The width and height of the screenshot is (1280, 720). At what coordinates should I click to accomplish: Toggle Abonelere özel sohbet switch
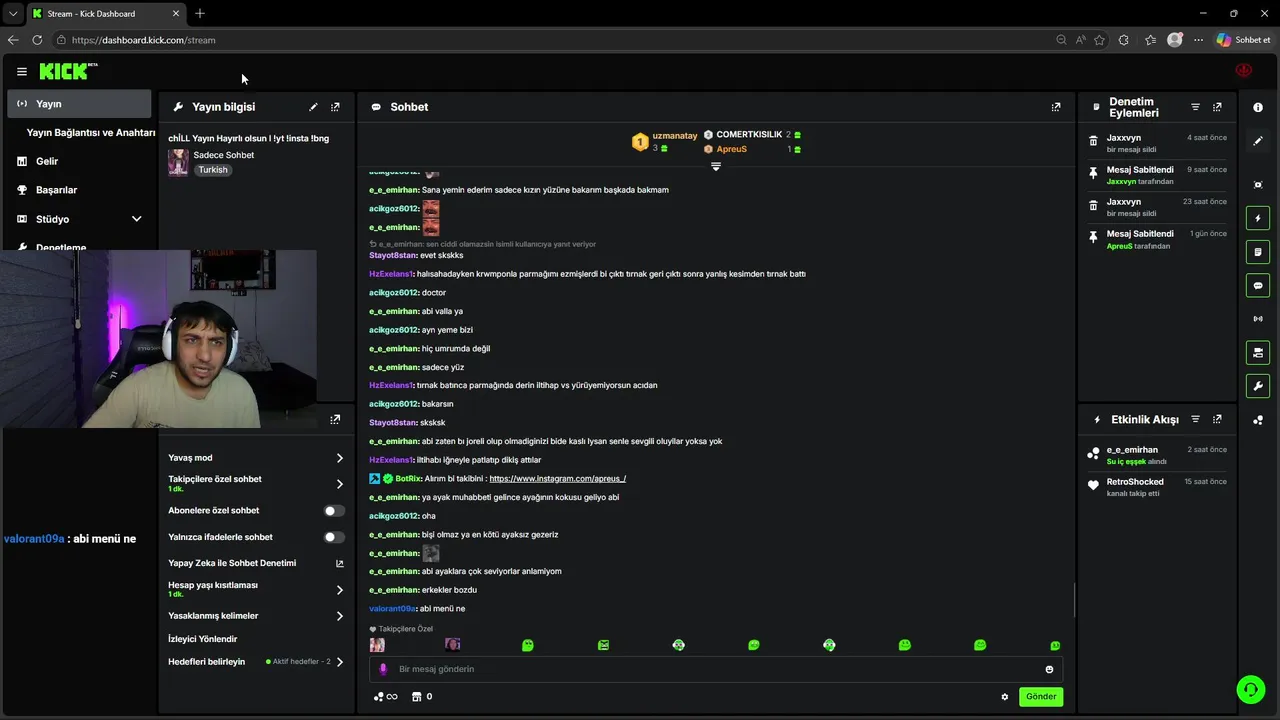[x=334, y=511]
